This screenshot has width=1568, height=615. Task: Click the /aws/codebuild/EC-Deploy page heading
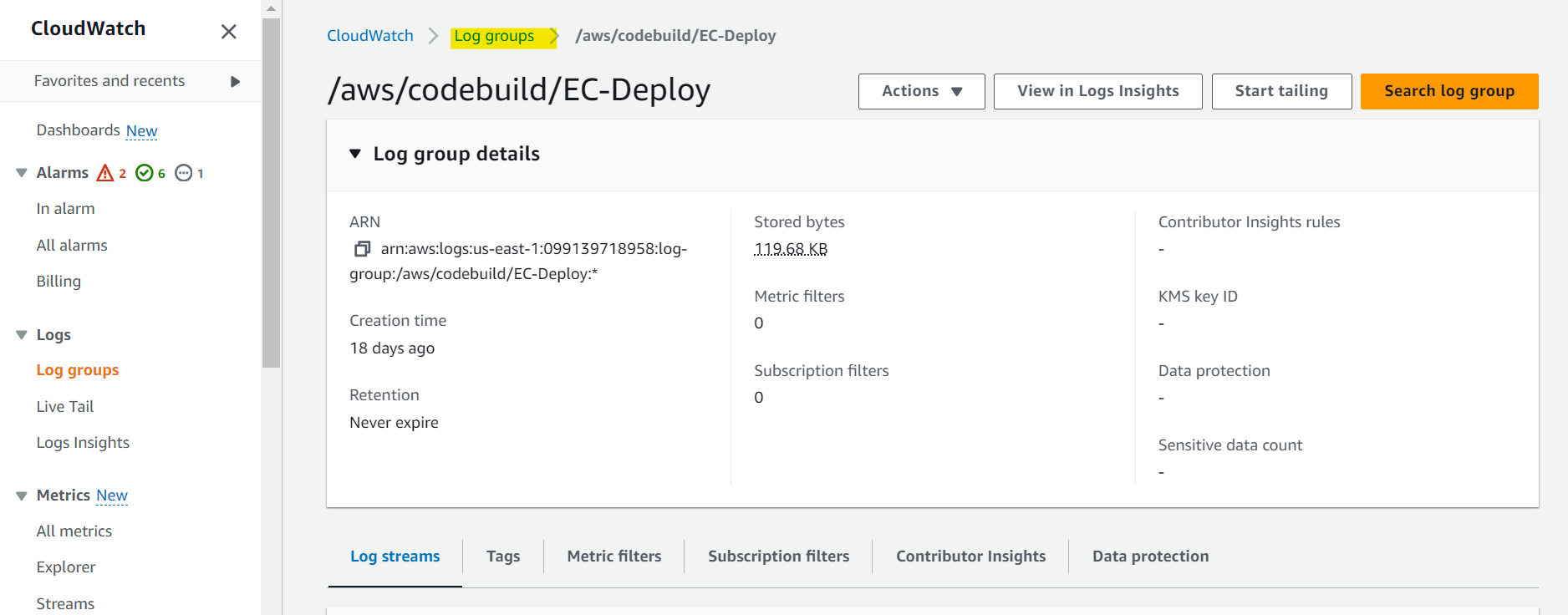coord(519,89)
